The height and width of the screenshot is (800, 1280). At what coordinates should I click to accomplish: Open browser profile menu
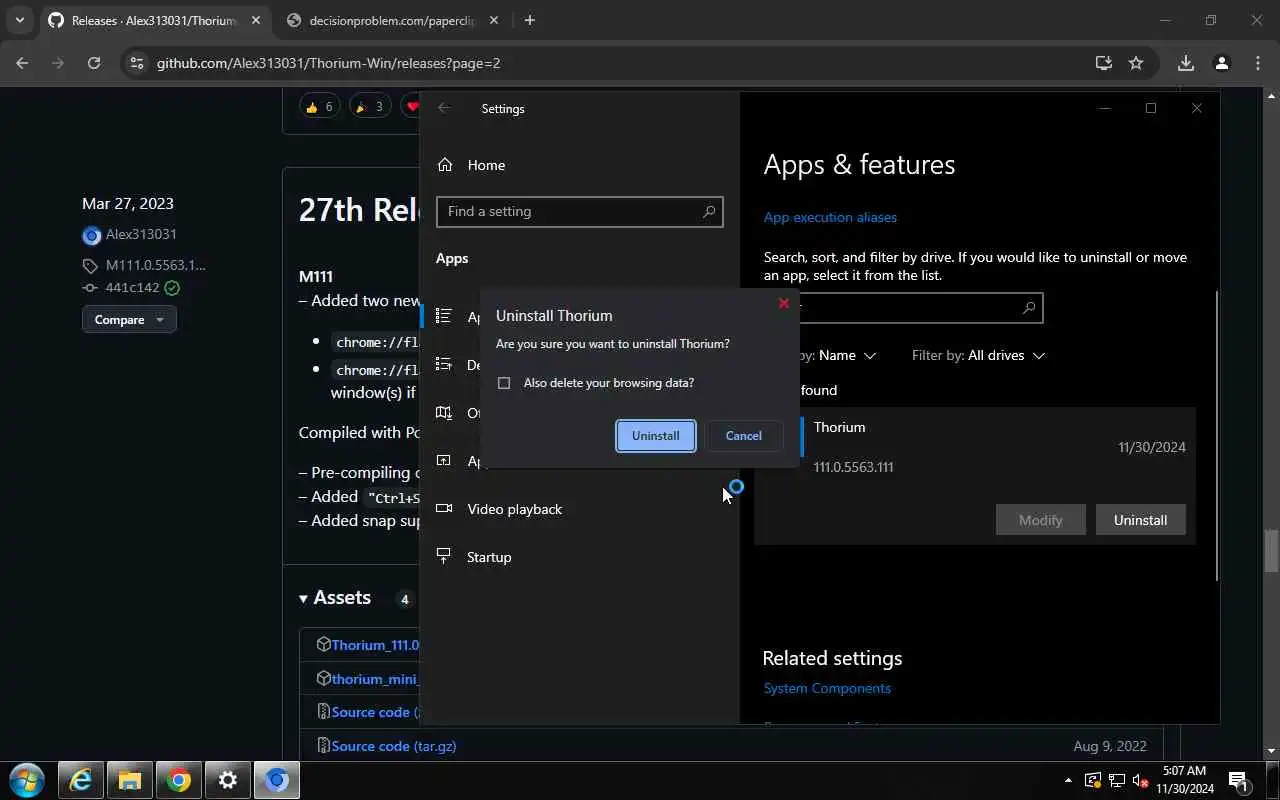(1221, 63)
